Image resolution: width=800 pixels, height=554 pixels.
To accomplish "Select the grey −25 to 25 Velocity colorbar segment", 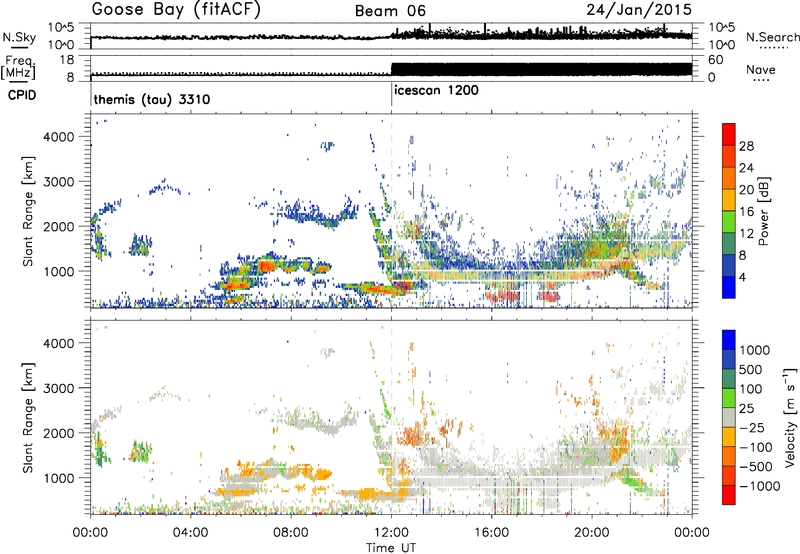I will point(729,417).
